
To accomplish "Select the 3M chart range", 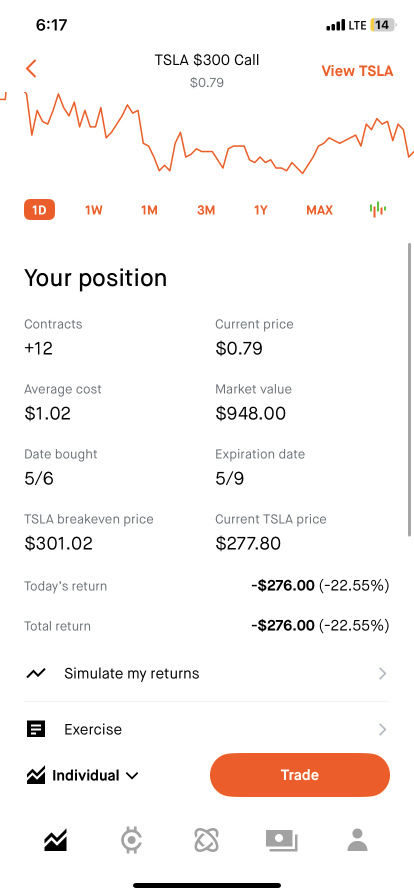I will coord(206,210).
